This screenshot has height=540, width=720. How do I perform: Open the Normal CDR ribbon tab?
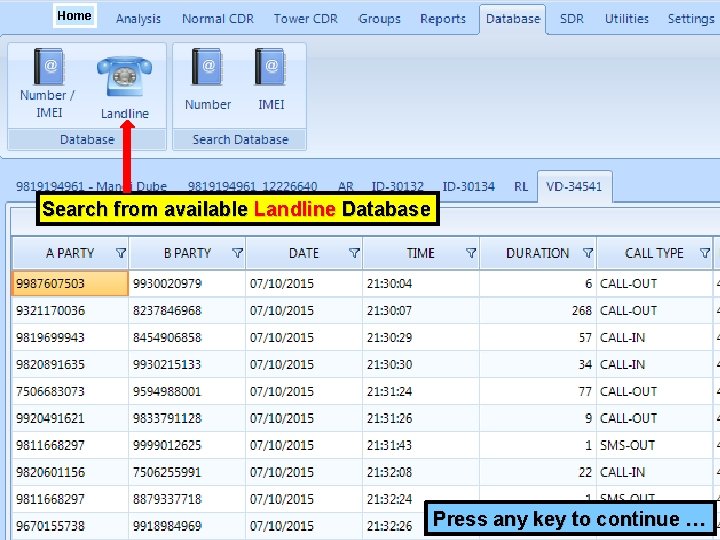tap(218, 19)
